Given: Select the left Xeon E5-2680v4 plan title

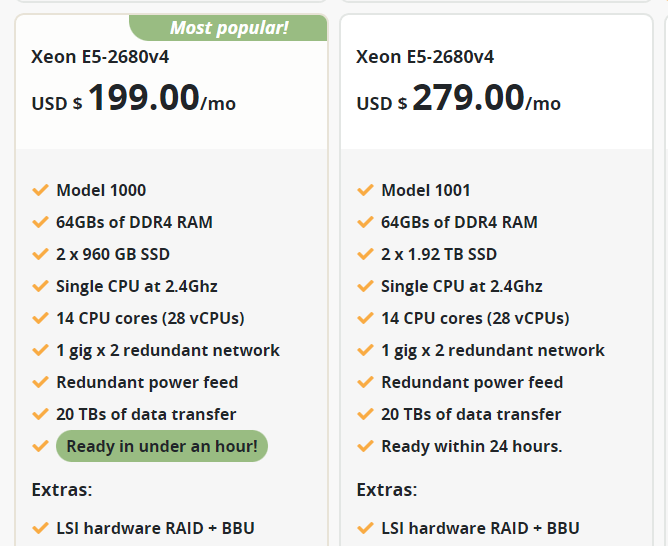Looking at the screenshot, I should pos(100,57).
